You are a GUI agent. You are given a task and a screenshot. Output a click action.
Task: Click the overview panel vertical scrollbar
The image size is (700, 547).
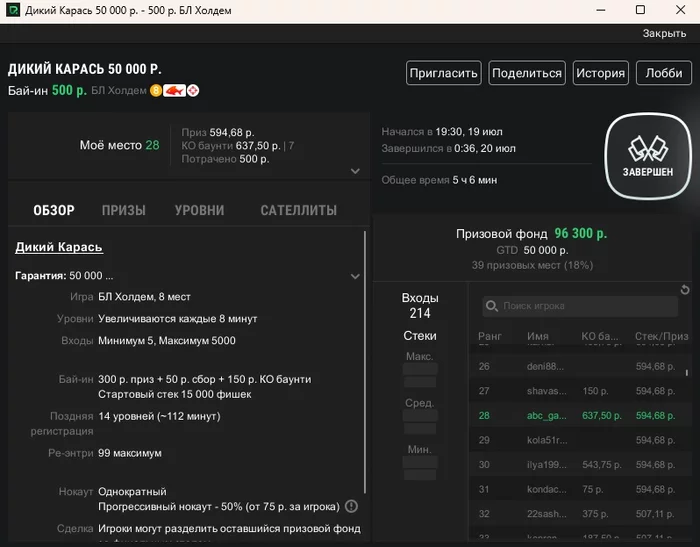(365, 362)
